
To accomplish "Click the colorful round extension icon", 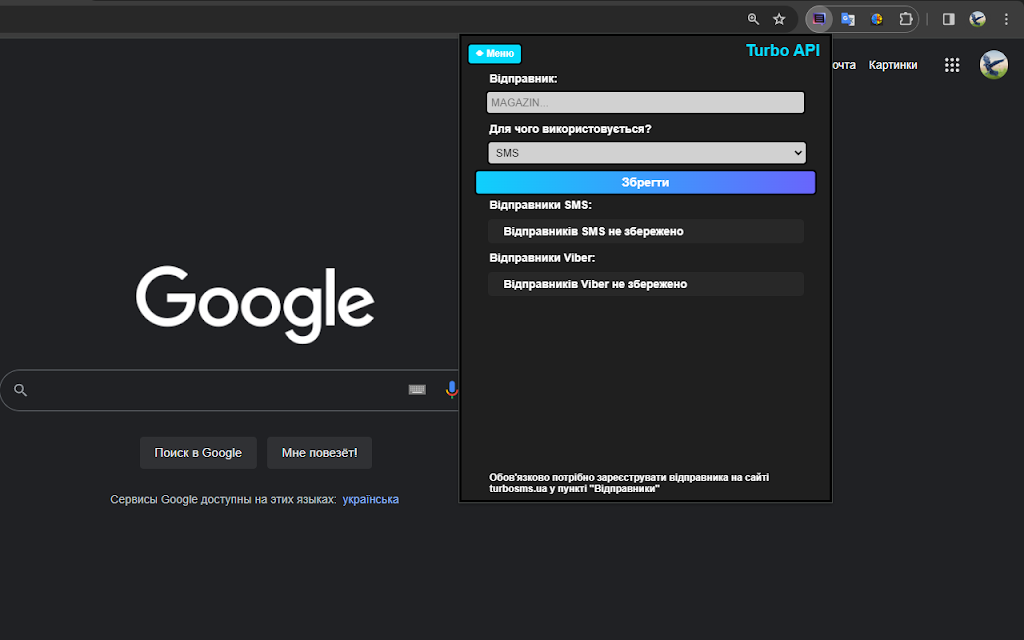I will [876, 19].
